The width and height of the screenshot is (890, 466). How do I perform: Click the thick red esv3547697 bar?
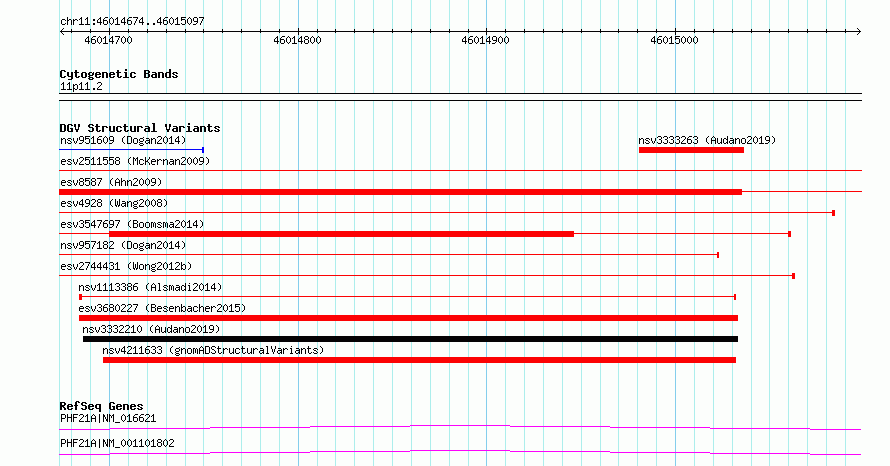coord(341,234)
